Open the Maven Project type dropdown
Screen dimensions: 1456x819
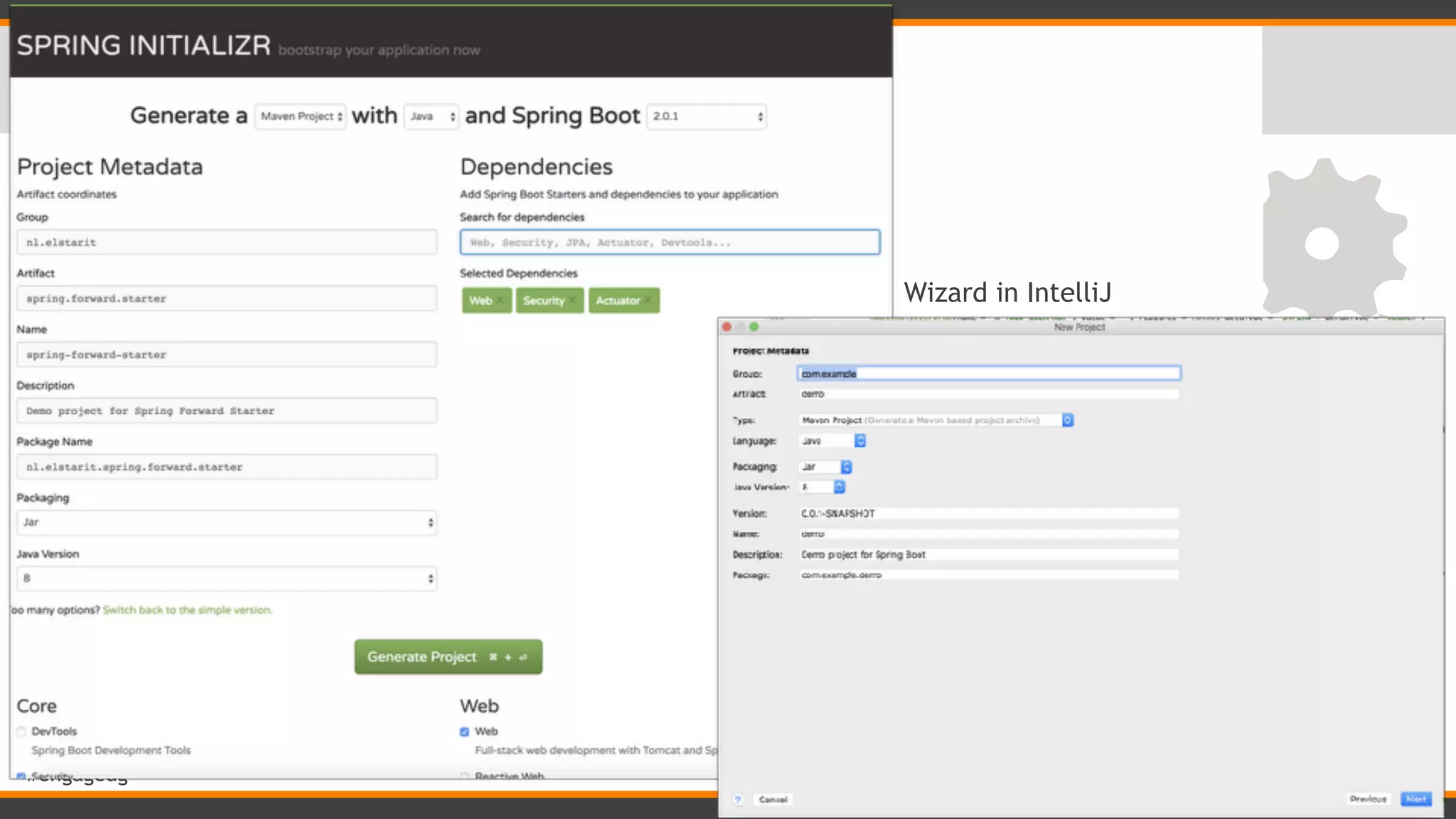(300, 116)
